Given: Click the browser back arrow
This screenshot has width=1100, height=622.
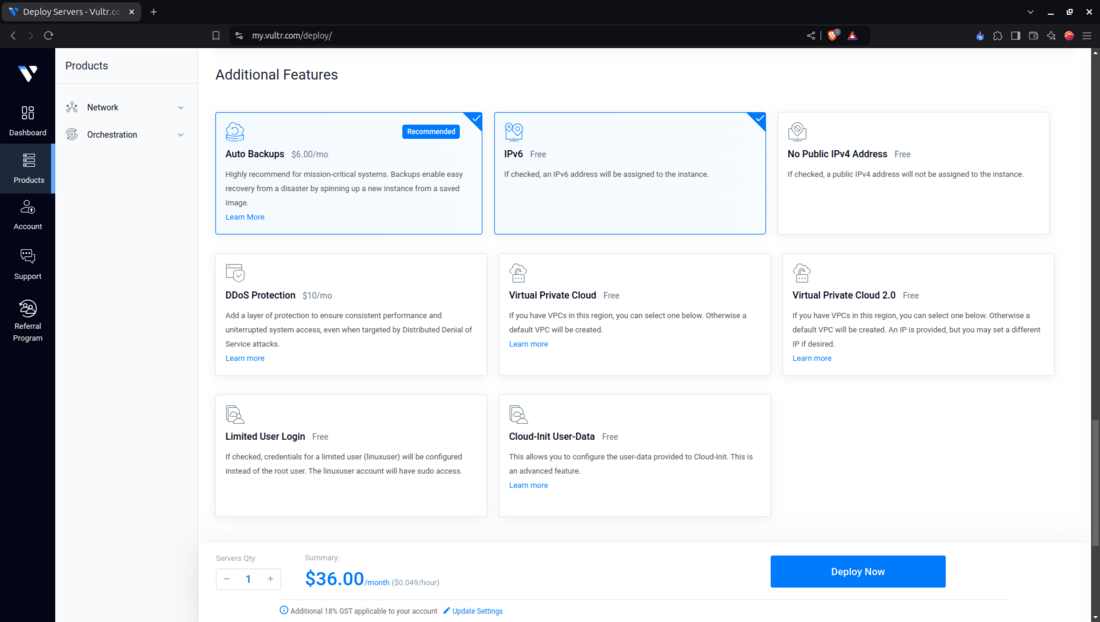Looking at the screenshot, I should coord(13,36).
